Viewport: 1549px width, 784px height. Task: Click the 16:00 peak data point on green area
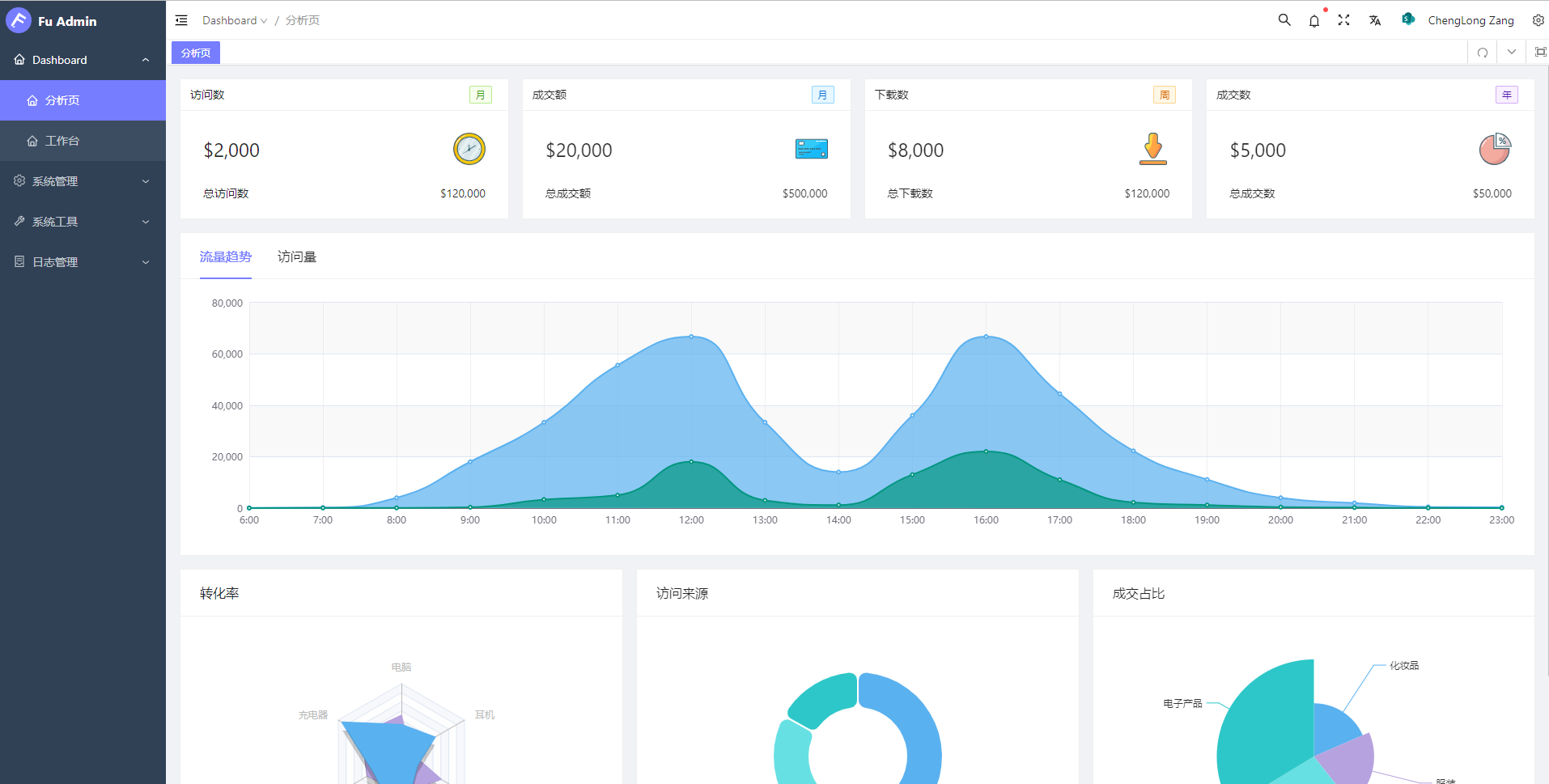986,451
